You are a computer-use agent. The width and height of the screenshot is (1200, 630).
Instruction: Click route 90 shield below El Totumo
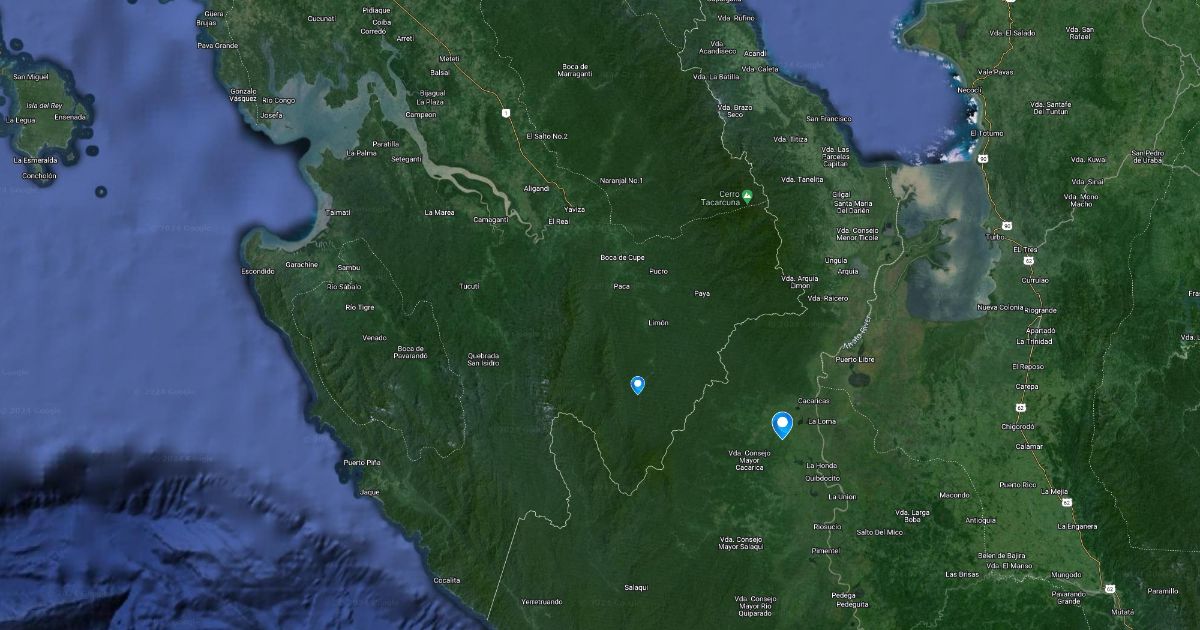pyautogui.click(x=985, y=157)
